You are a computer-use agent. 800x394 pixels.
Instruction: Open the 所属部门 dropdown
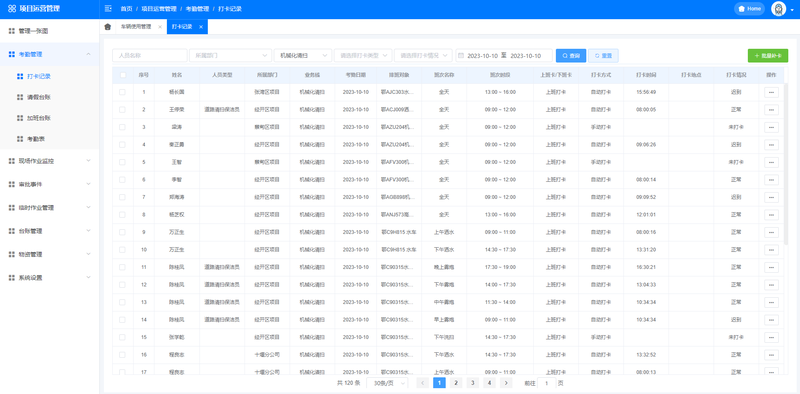(230, 55)
